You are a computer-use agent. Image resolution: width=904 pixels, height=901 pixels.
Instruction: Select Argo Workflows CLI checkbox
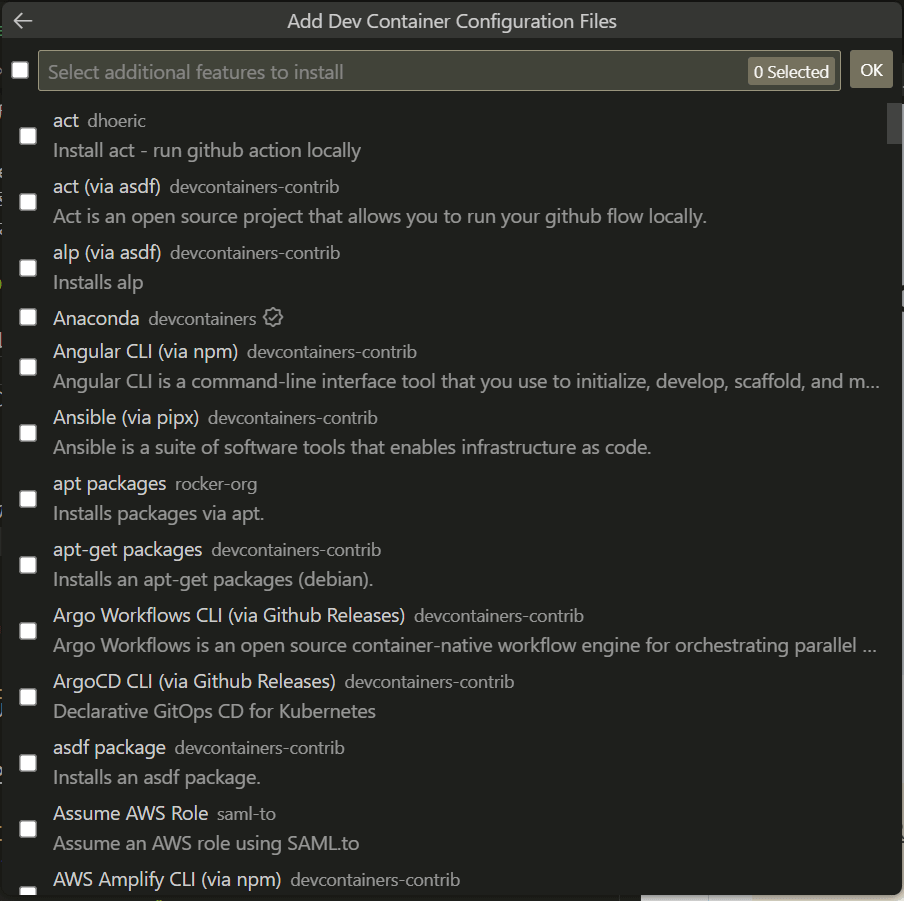point(28,631)
